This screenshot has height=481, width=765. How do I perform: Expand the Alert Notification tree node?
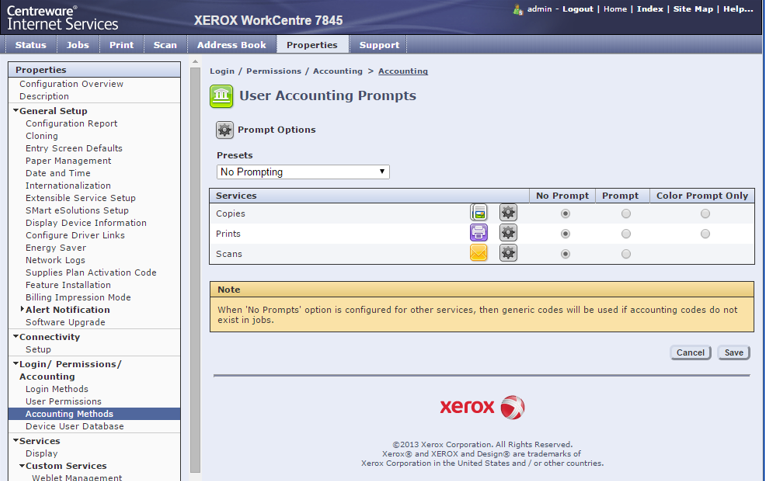pyautogui.click(x=24, y=310)
